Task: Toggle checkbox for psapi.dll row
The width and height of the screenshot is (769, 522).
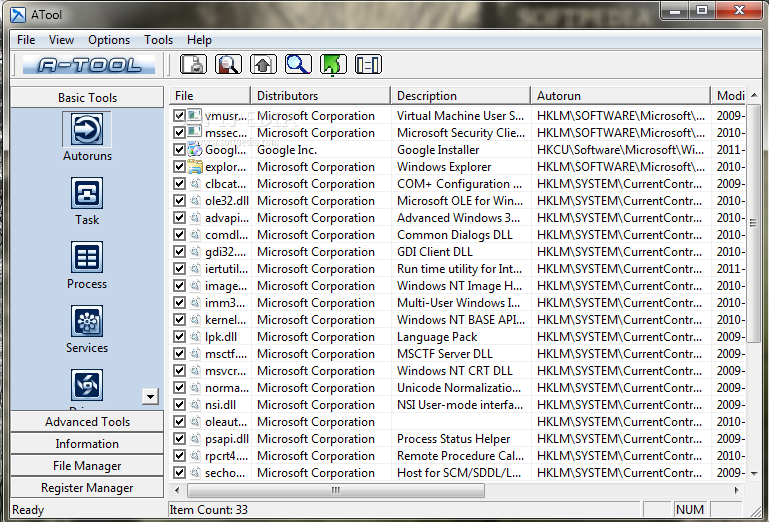Action: tap(179, 439)
